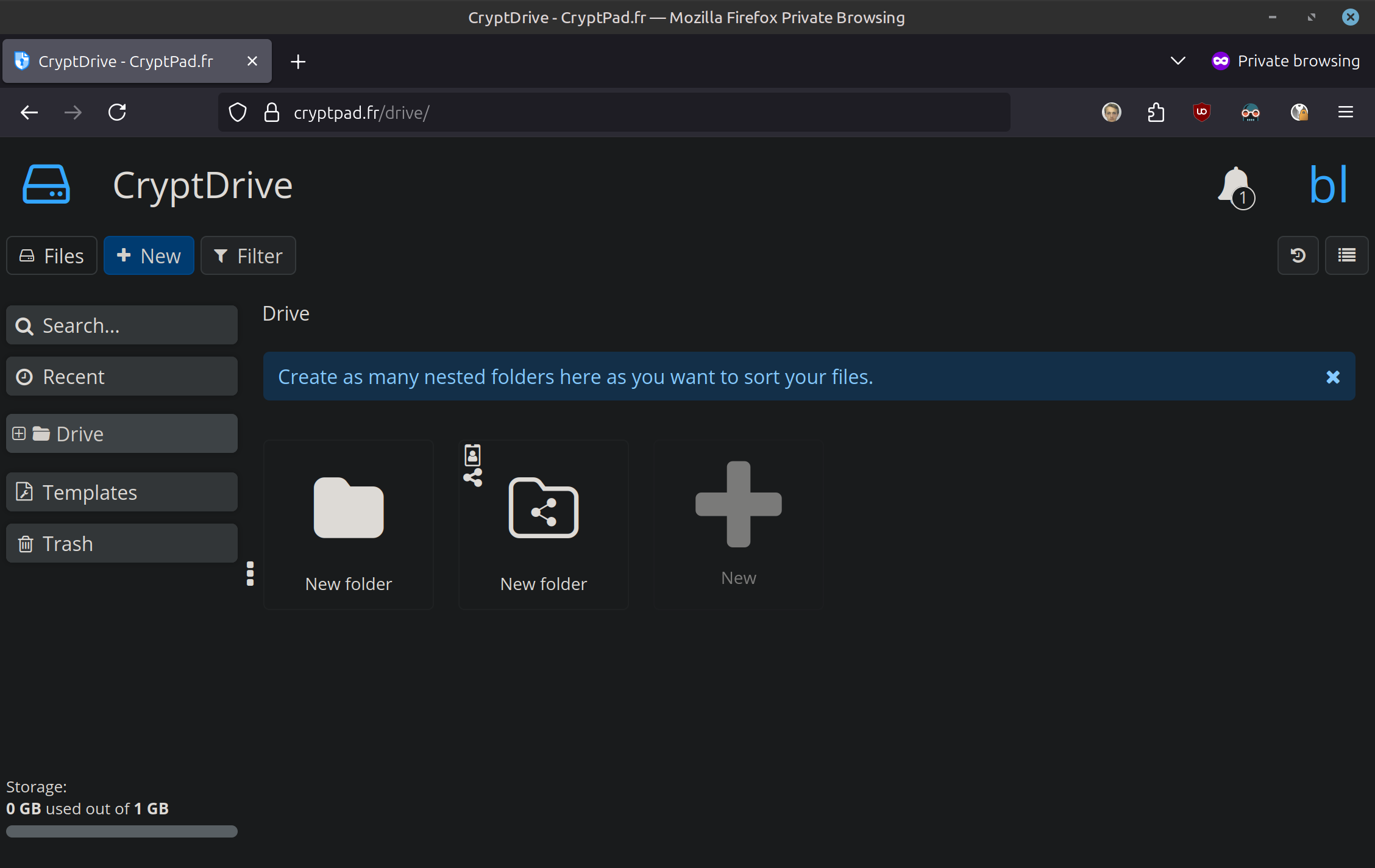Viewport: 1375px width, 868px height.
Task: Expand the Drive tree node
Action: (x=19, y=433)
